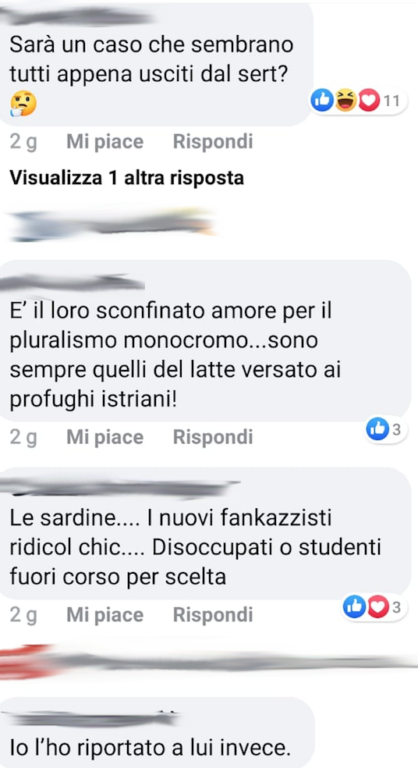This screenshot has width=418, height=768.
Task: Click the laughing reaction icon on first comment
Action: [346, 101]
